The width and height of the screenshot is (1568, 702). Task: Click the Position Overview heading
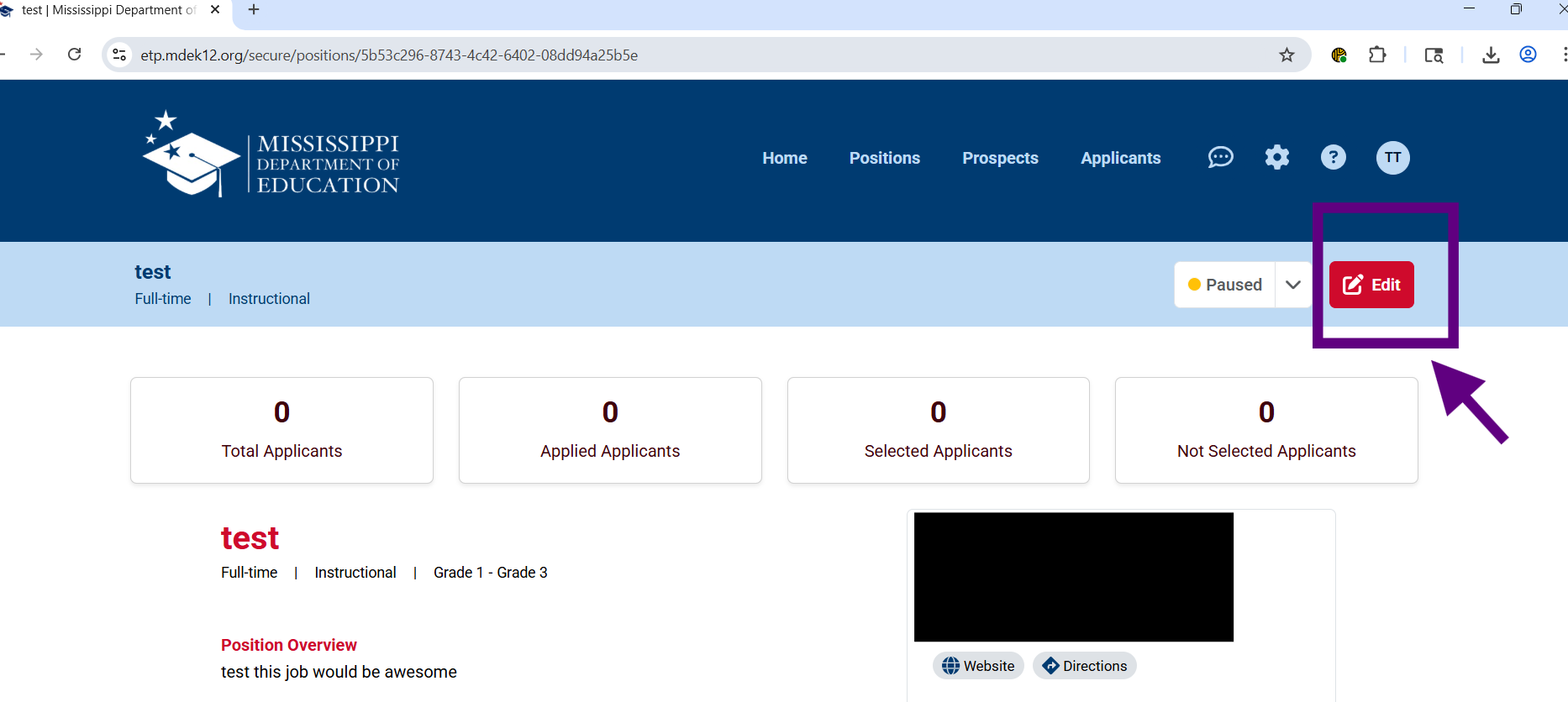tap(289, 645)
